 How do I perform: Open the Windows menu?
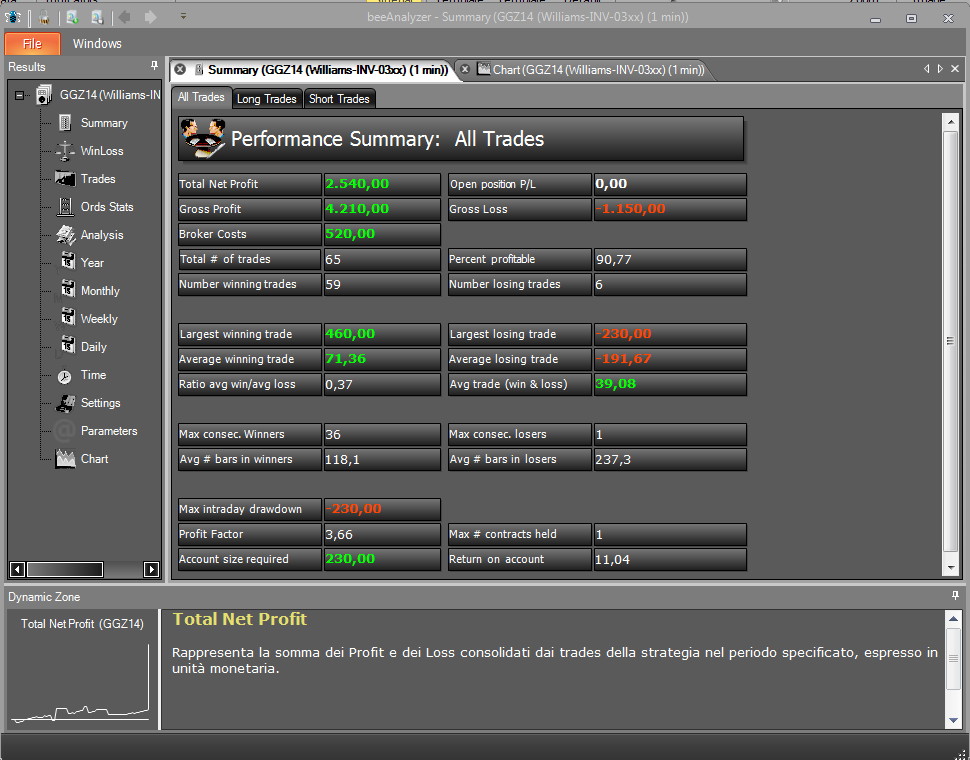coord(97,44)
